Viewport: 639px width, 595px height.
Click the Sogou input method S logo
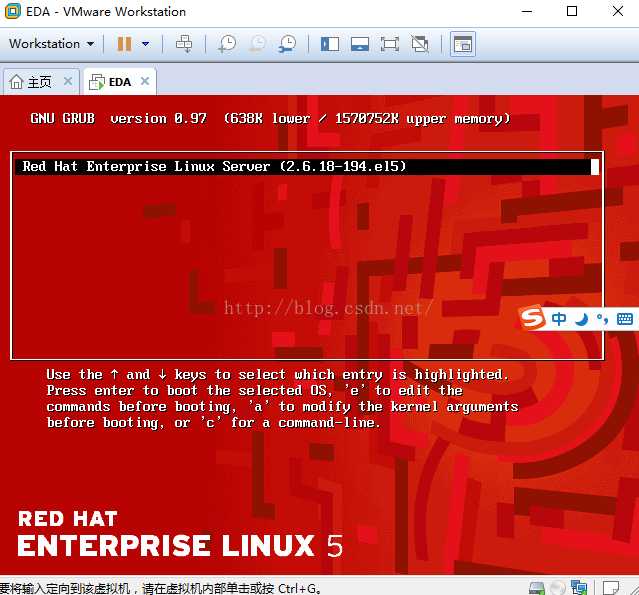[533, 318]
